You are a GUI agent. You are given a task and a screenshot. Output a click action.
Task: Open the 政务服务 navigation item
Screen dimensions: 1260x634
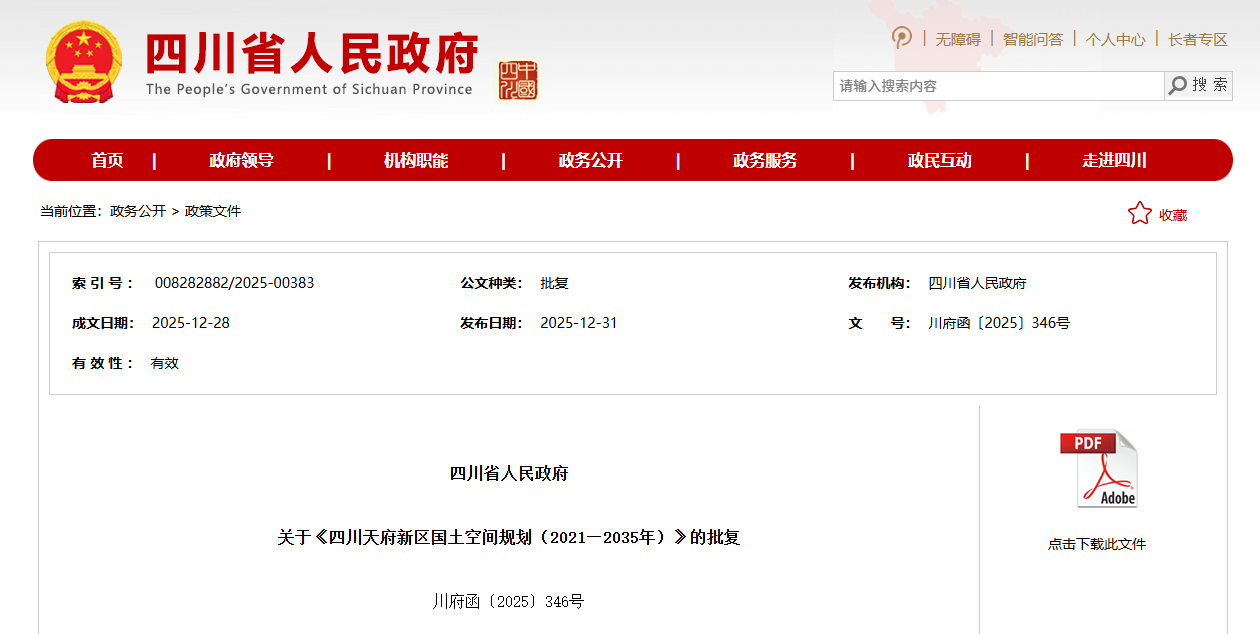coord(765,161)
